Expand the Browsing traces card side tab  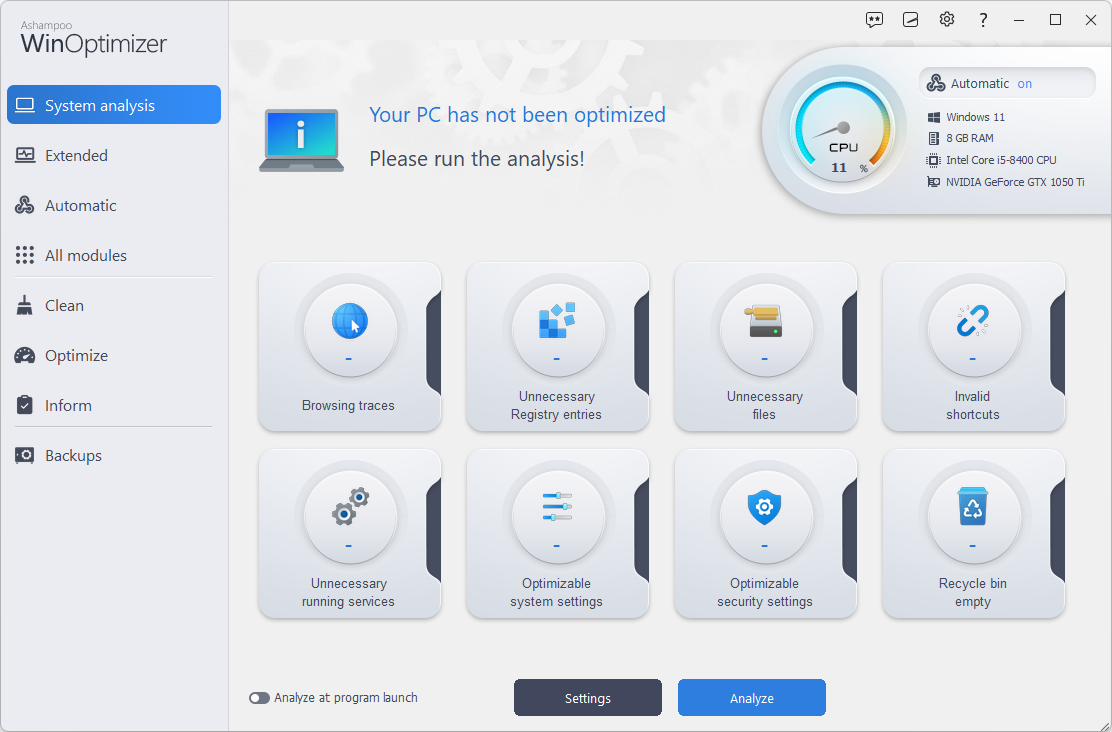pos(433,343)
